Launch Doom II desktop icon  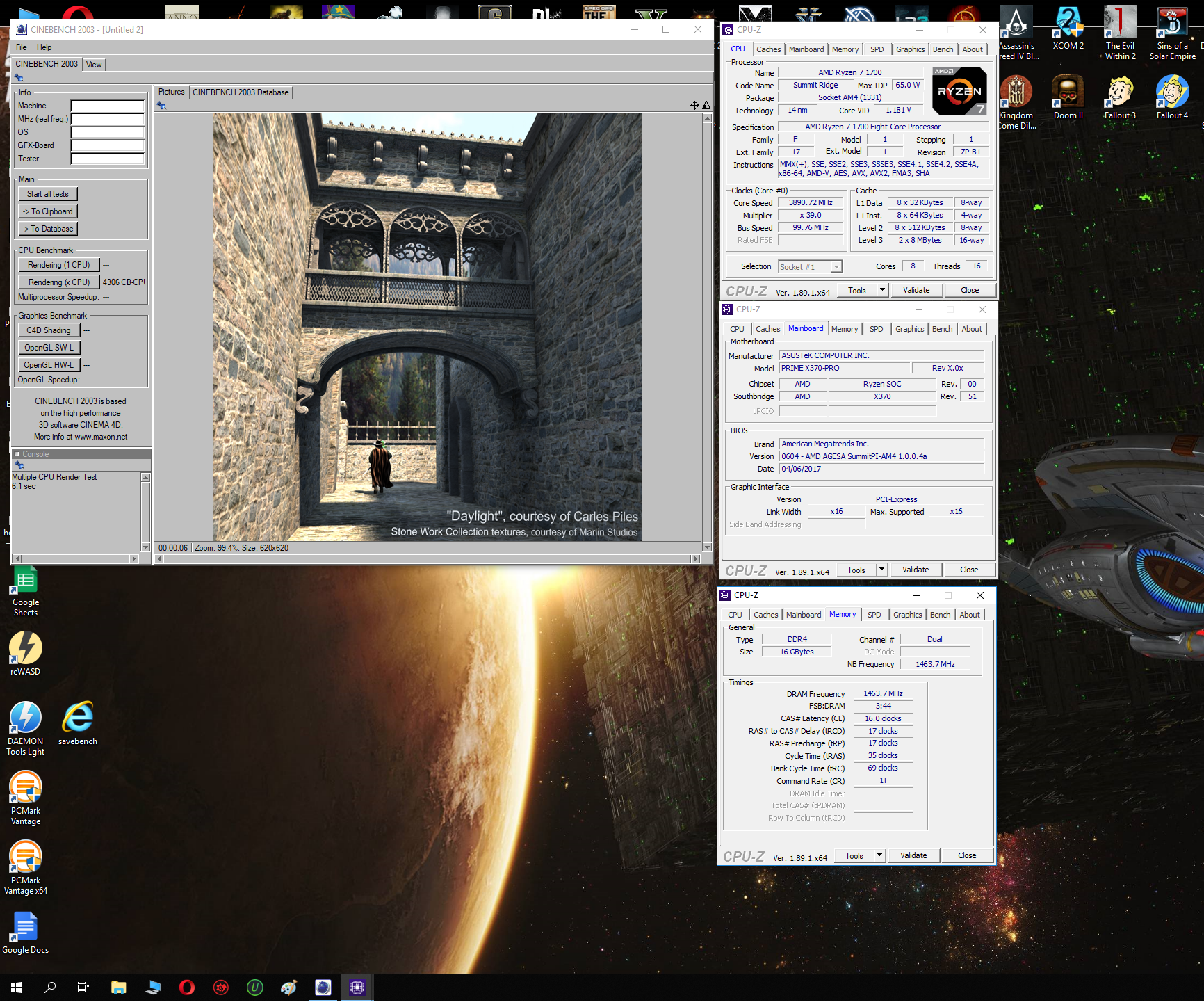[x=1068, y=97]
